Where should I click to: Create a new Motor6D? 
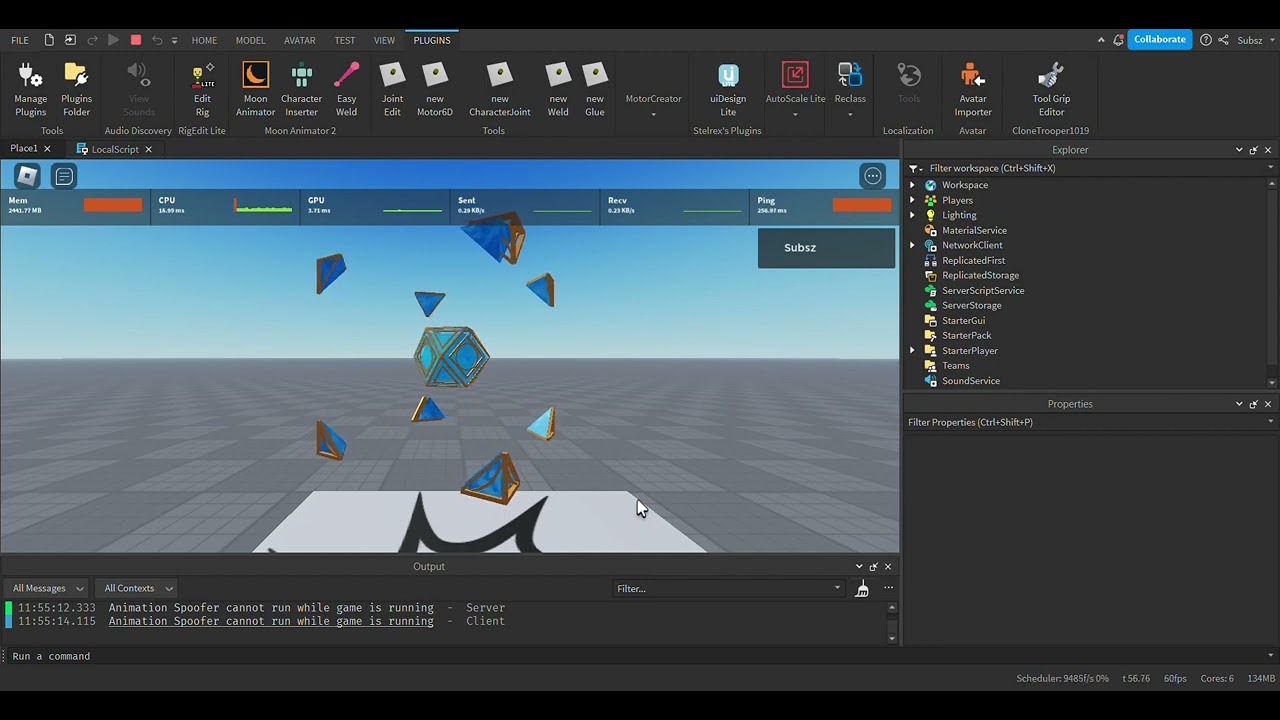(434, 90)
